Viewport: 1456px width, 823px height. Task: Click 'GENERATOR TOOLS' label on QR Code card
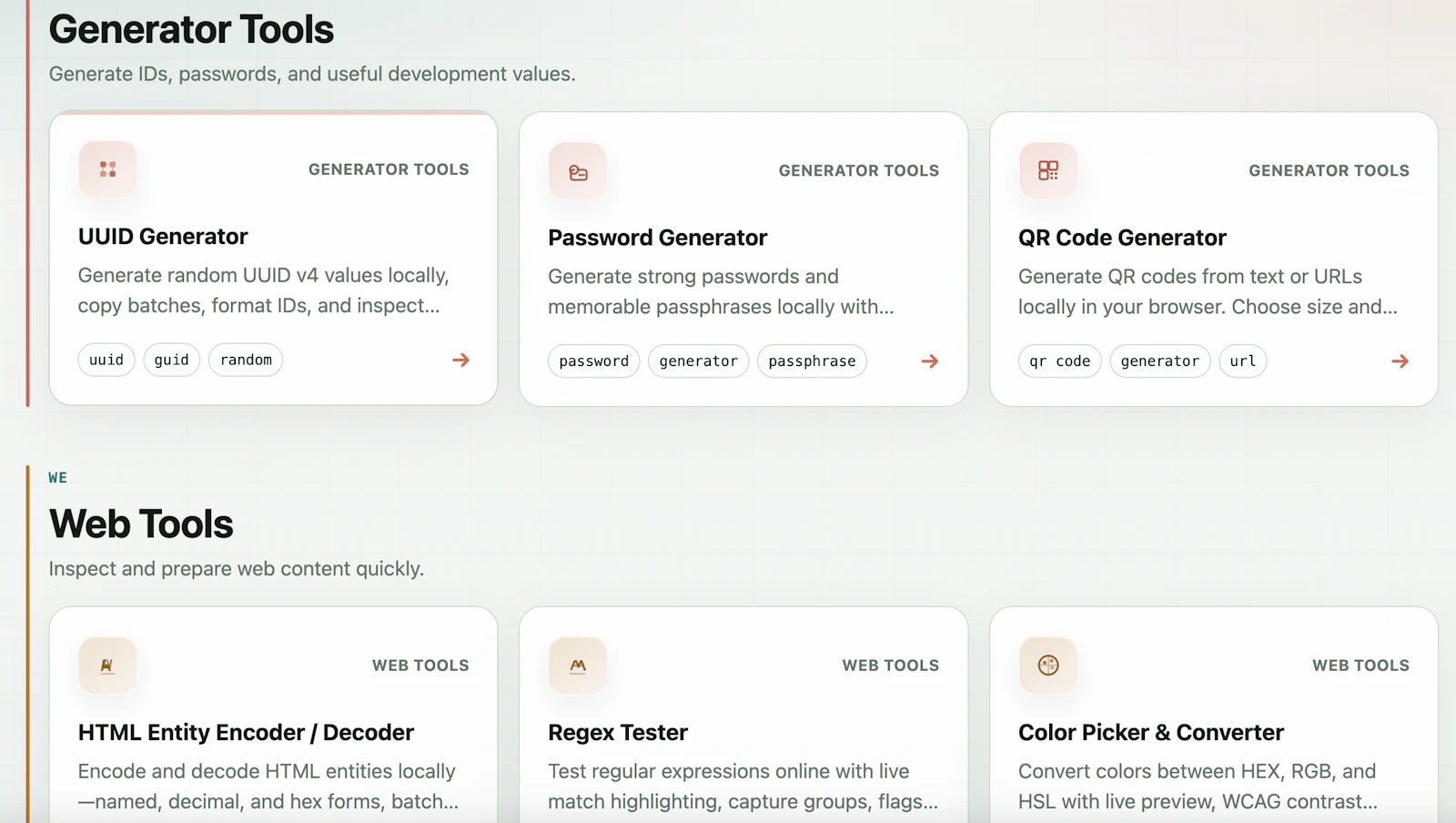pos(1330,171)
